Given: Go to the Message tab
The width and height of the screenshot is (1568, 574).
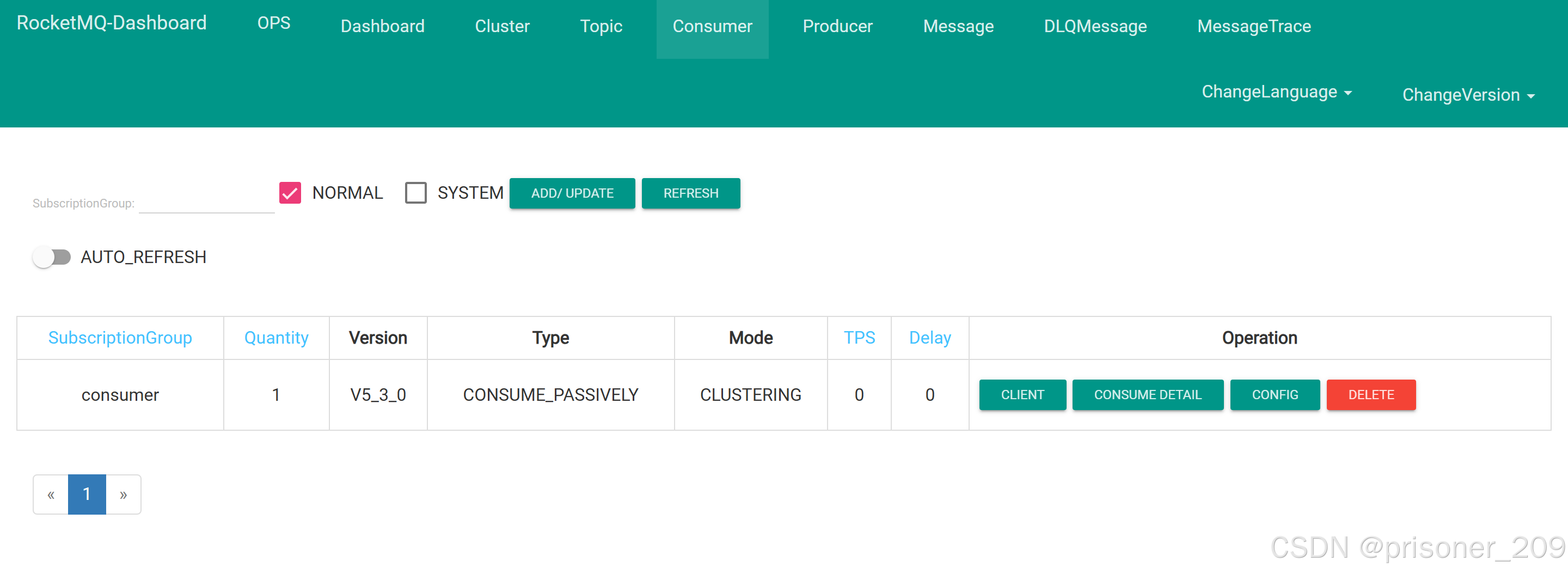Looking at the screenshot, I should pyautogui.click(x=958, y=26).
